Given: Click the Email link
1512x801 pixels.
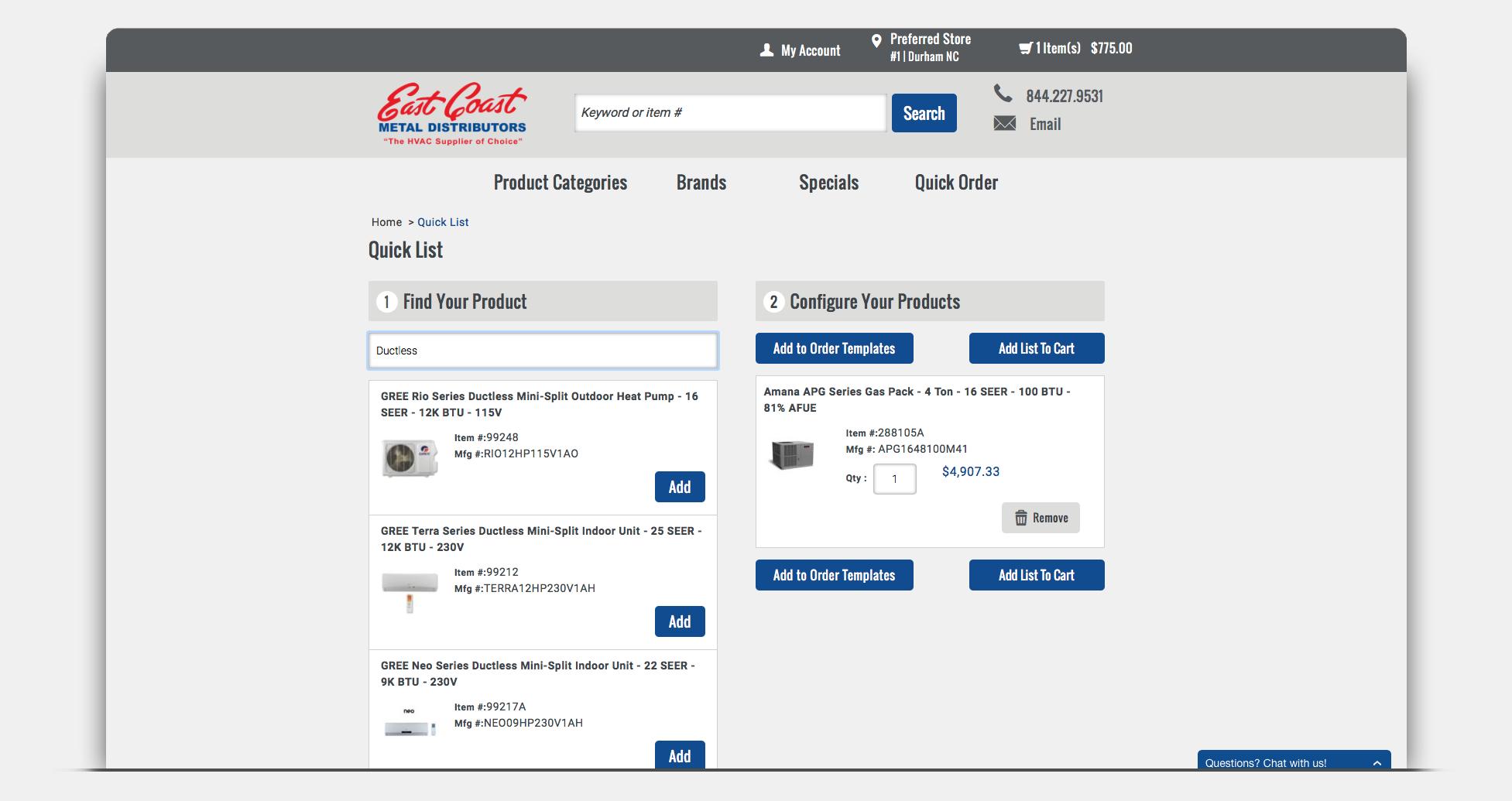Looking at the screenshot, I should coord(1045,124).
